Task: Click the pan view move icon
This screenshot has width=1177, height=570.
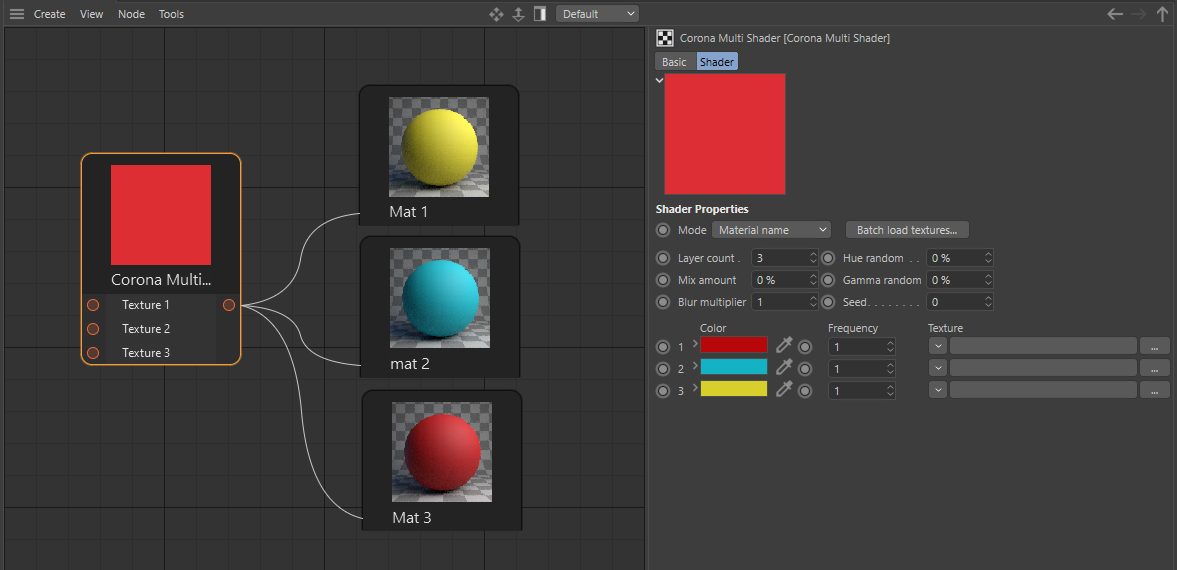Action: click(496, 14)
